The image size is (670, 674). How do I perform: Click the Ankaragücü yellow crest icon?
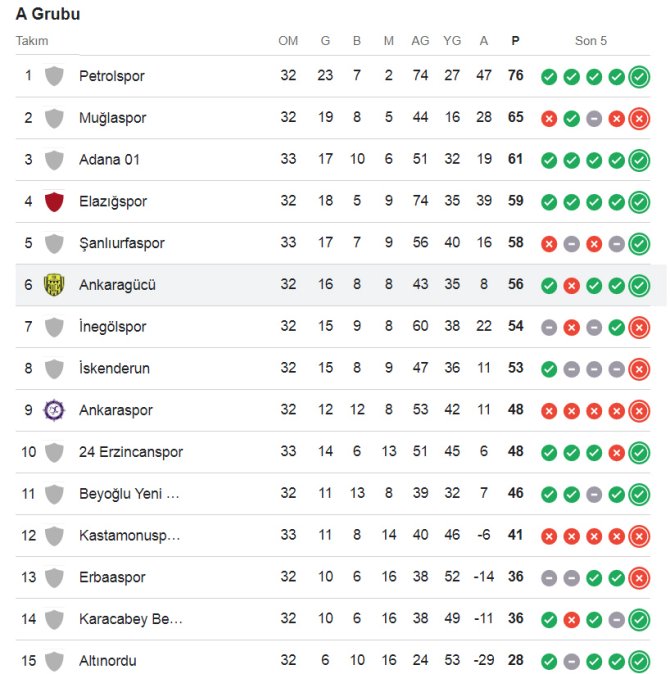click(x=54, y=285)
